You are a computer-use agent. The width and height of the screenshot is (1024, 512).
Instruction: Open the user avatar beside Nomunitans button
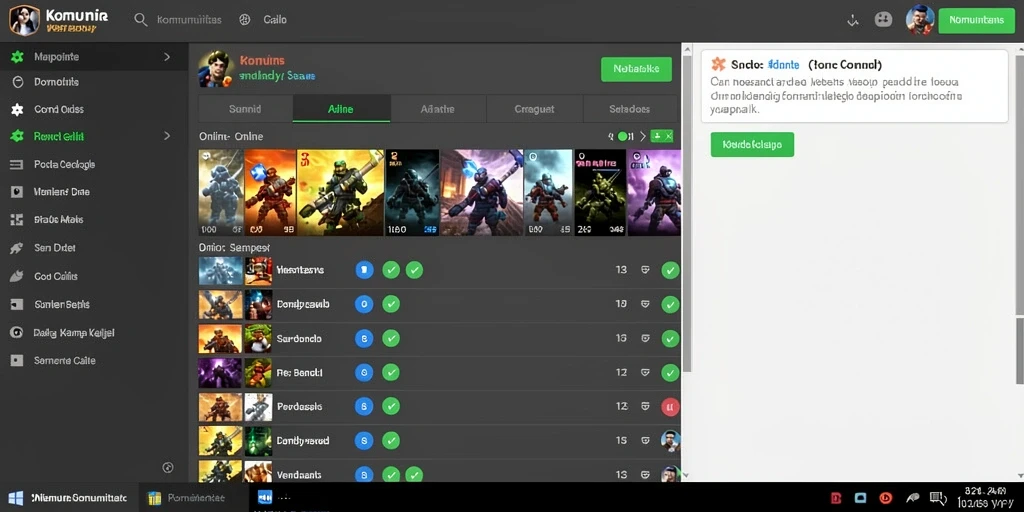tap(920, 20)
